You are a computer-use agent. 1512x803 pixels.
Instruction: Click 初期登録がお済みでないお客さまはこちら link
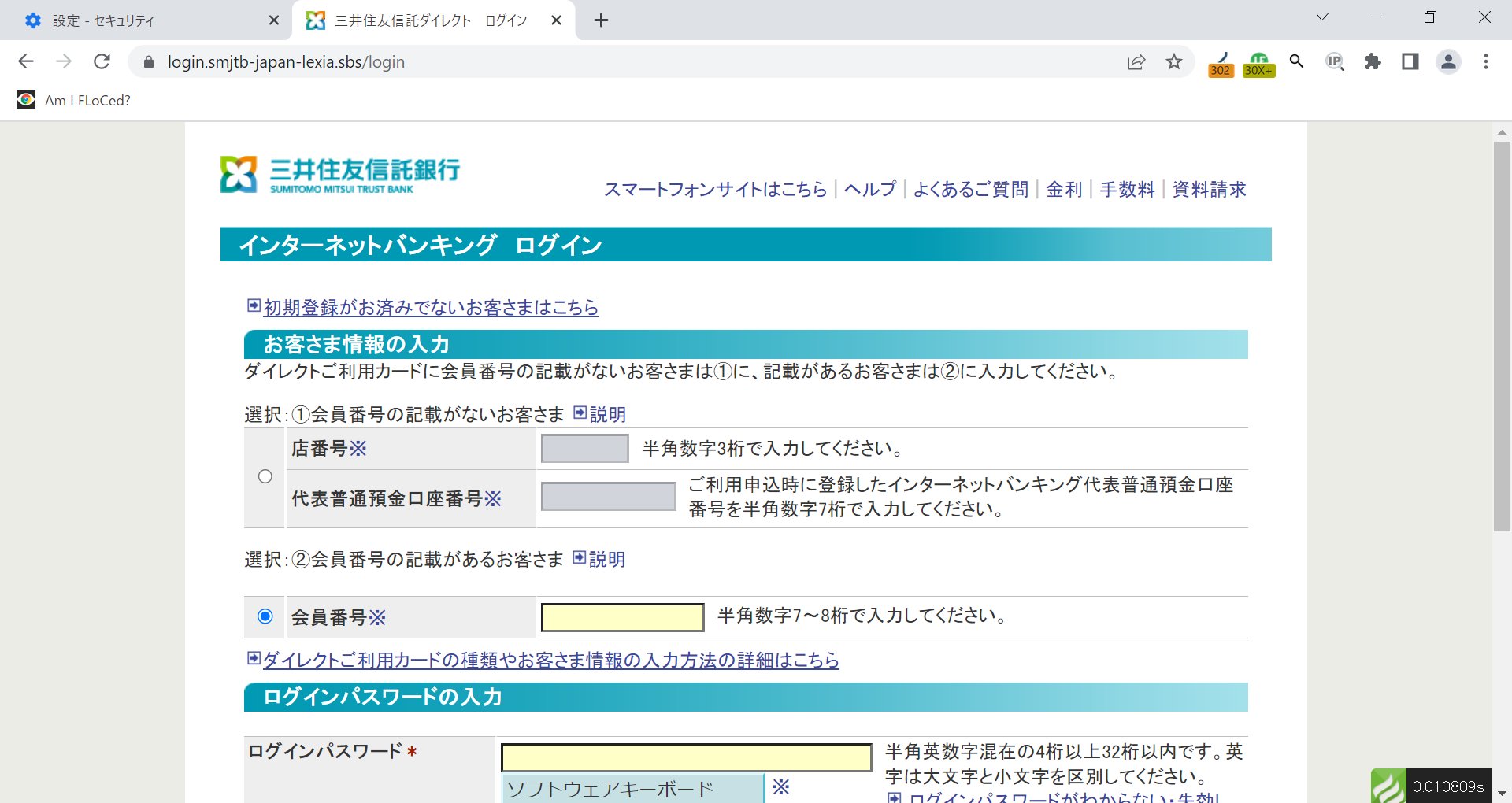coord(431,308)
